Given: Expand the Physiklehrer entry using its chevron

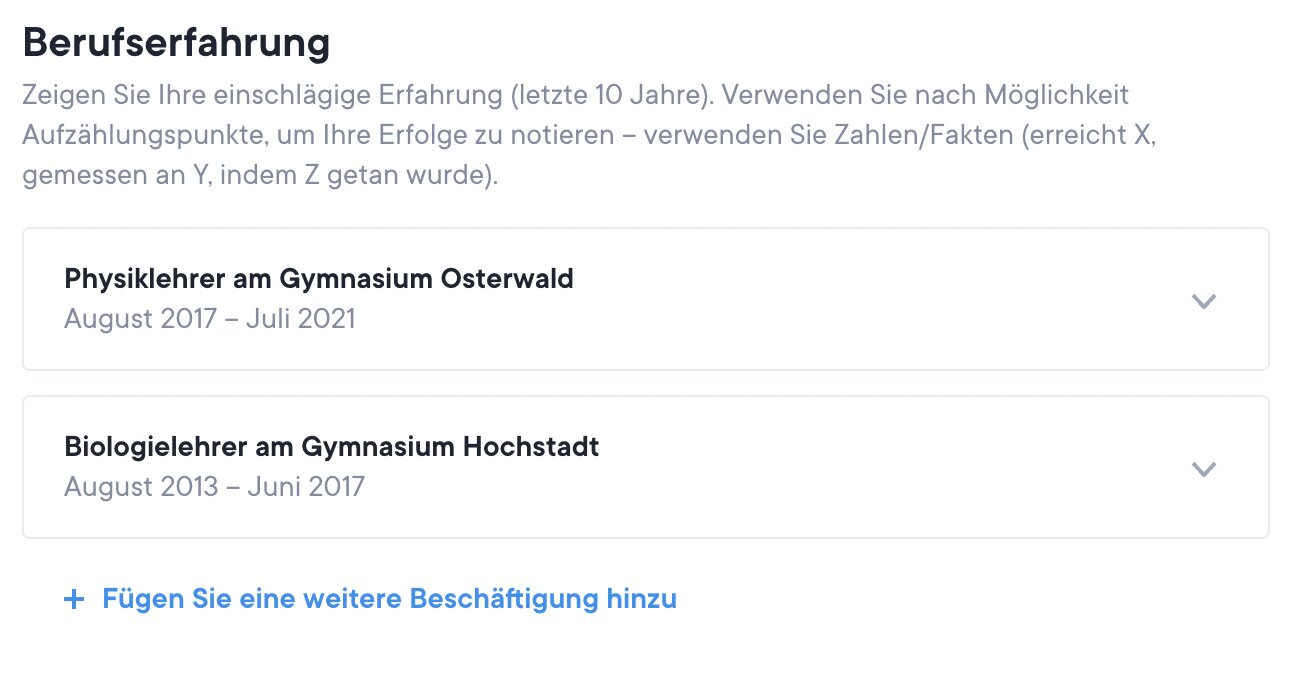Looking at the screenshot, I should [x=1204, y=300].
